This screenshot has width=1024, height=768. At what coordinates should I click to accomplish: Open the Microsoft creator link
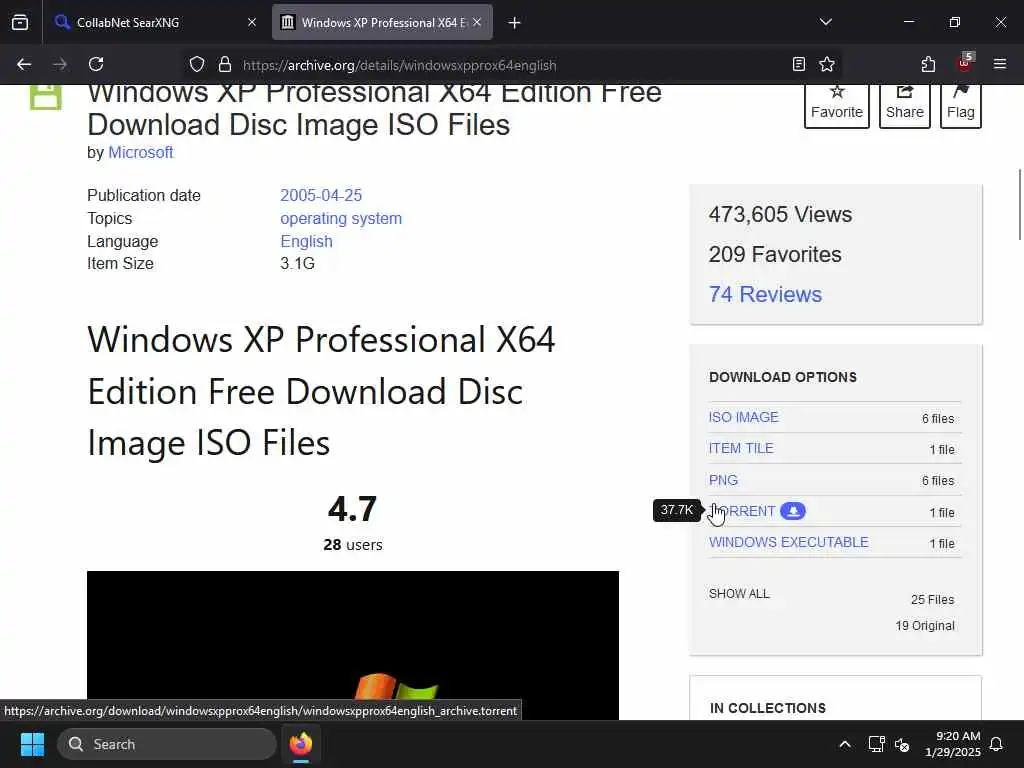(140, 152)
